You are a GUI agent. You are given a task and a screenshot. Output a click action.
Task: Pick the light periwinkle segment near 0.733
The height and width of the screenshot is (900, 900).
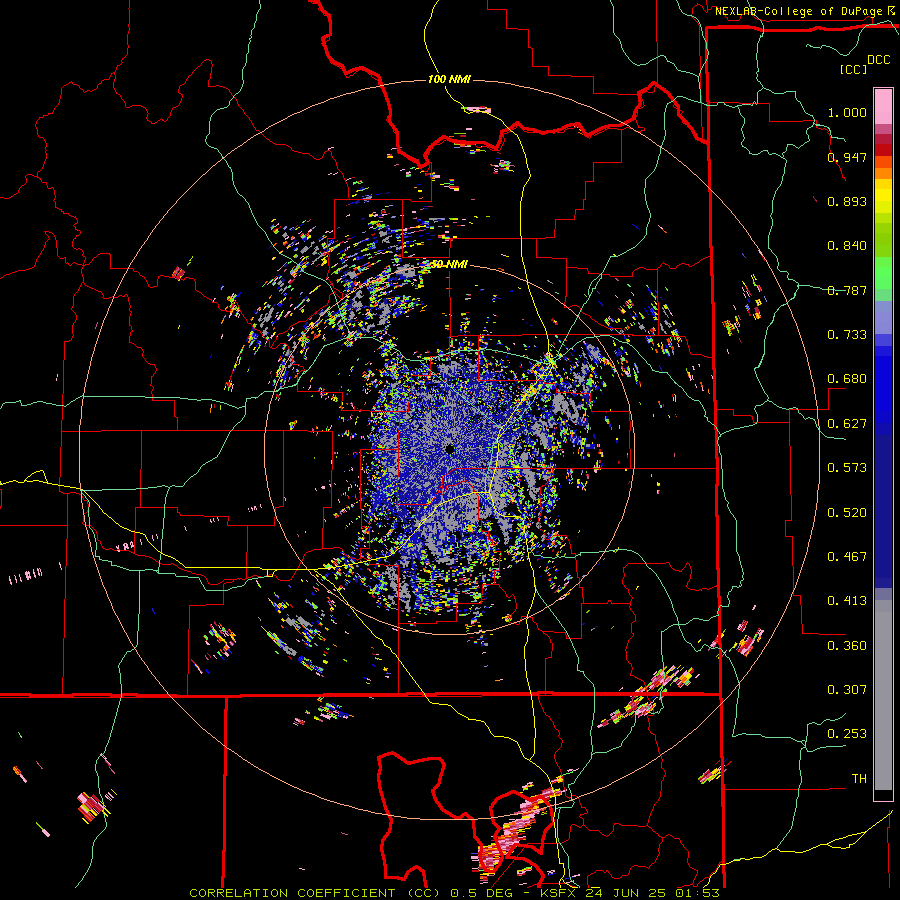point(883,317)
